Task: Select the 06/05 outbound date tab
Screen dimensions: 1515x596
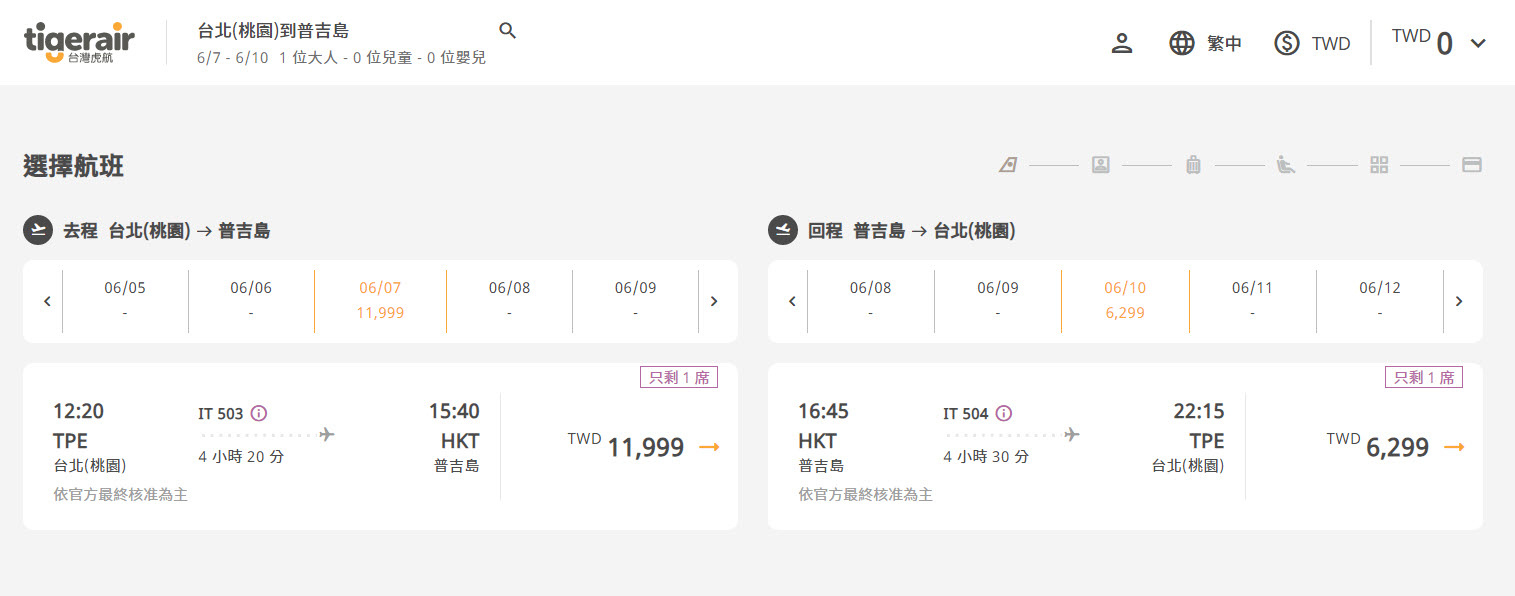Action: pos(125,301)
